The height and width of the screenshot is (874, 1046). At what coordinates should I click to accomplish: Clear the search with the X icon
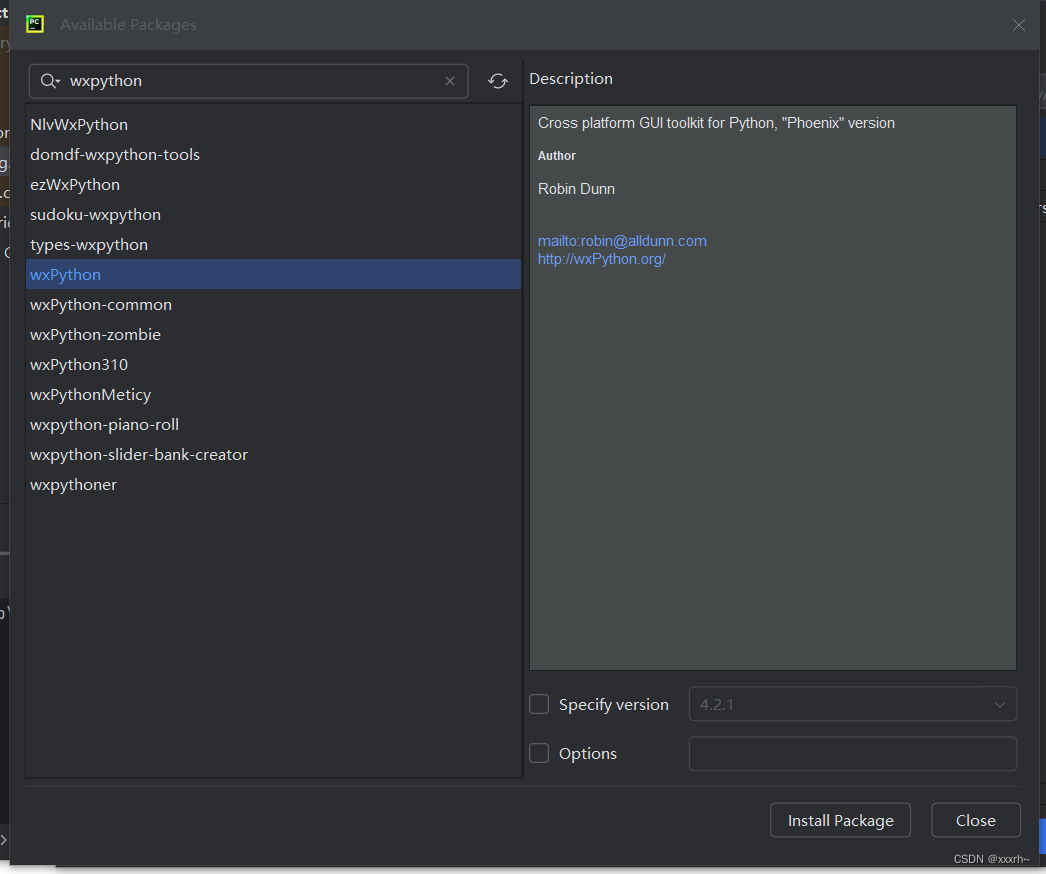[449, 81]
